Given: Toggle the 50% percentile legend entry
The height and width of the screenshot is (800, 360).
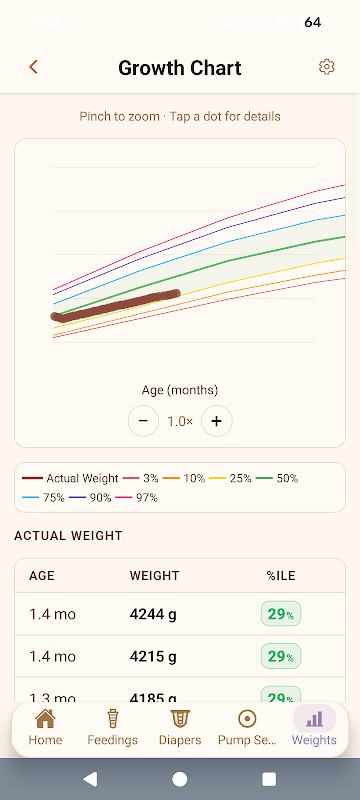Looking at the screenshot, I should pos(276,479).
